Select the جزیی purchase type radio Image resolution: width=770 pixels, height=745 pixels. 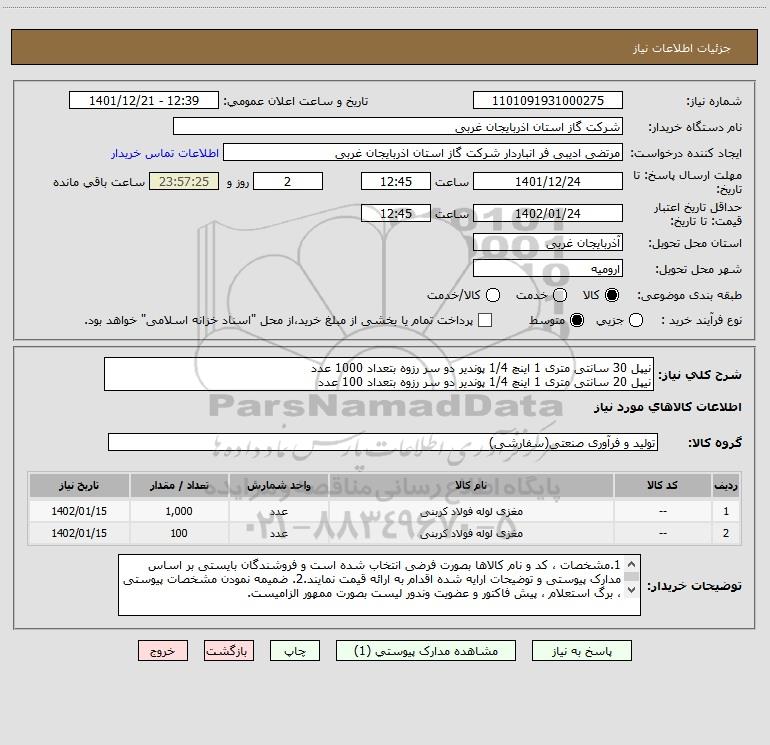pos(636,320)
